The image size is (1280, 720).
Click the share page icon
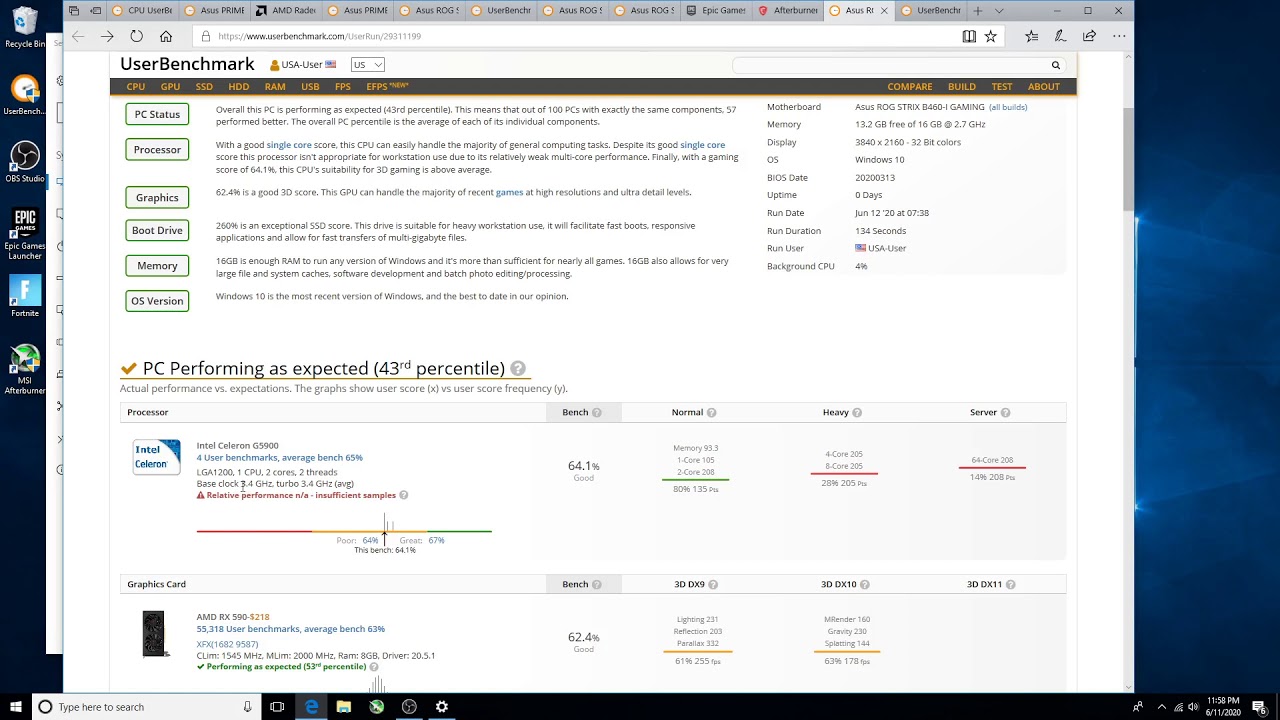(1089, 36)
